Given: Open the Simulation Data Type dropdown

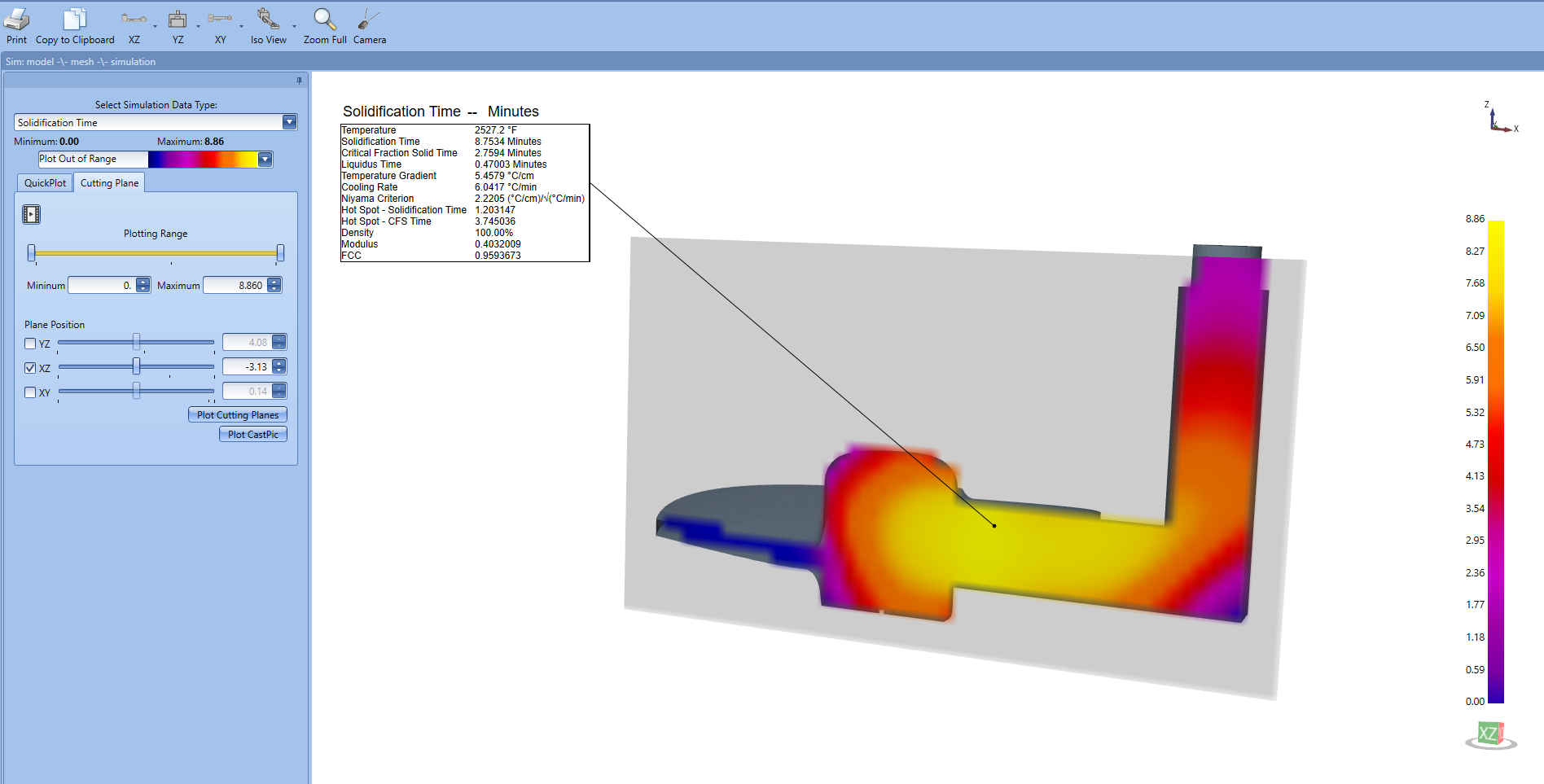Looking at the screenshot, I should 289,122.
